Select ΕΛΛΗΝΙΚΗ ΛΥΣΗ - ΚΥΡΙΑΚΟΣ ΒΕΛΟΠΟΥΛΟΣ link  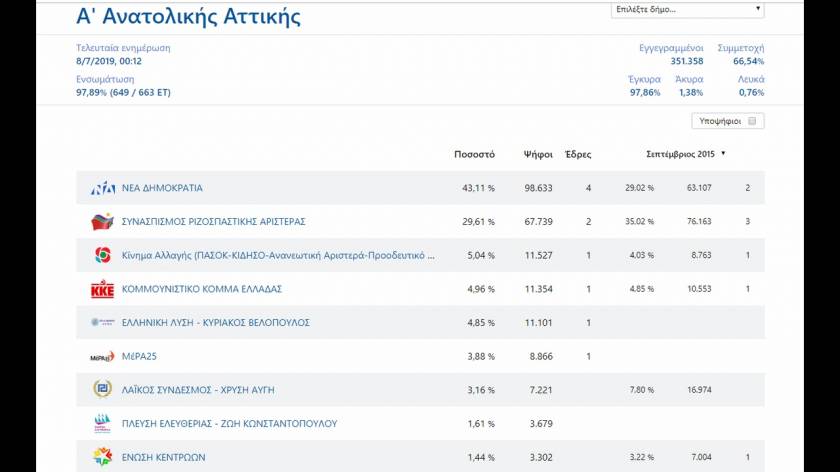pos(215,323)
